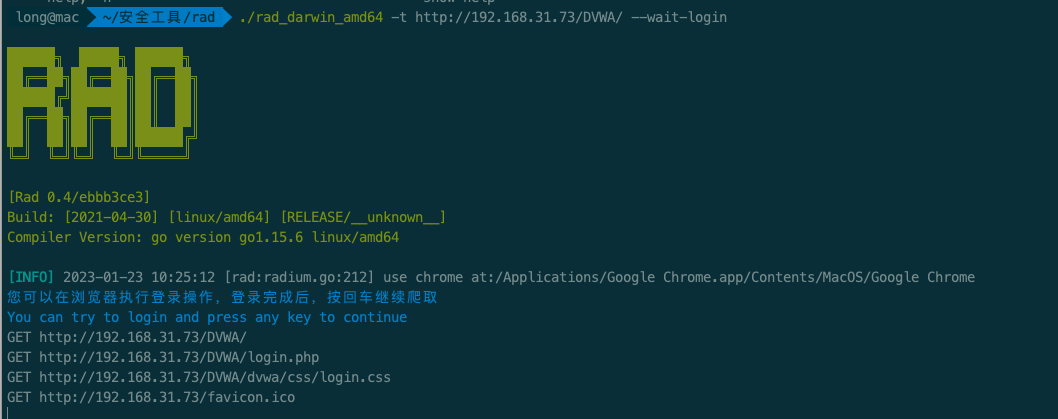Screen dimensions: 1058x419
Task: Click the --wait-login flag
Action: click(679, 18)
